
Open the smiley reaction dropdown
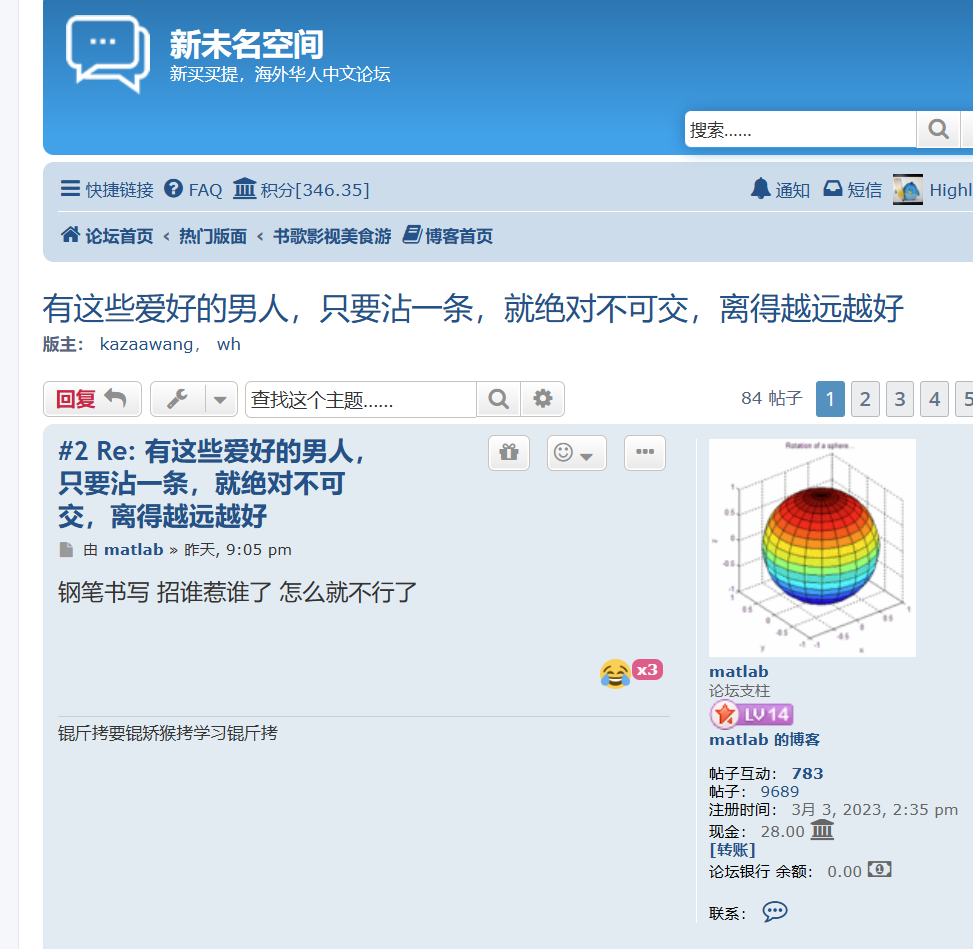coord(576,453)
